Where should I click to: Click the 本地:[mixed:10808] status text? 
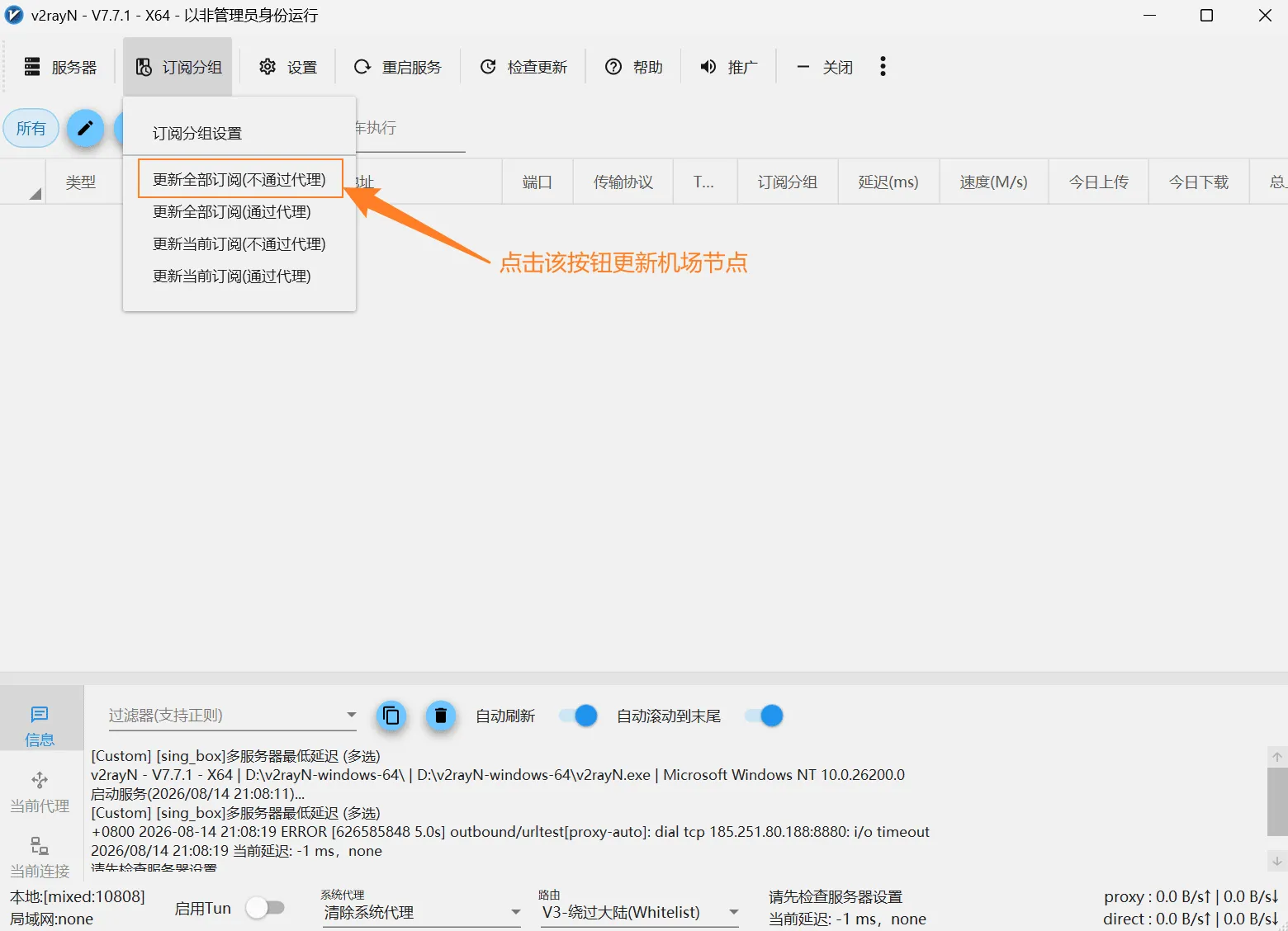[x=78, y=896]
